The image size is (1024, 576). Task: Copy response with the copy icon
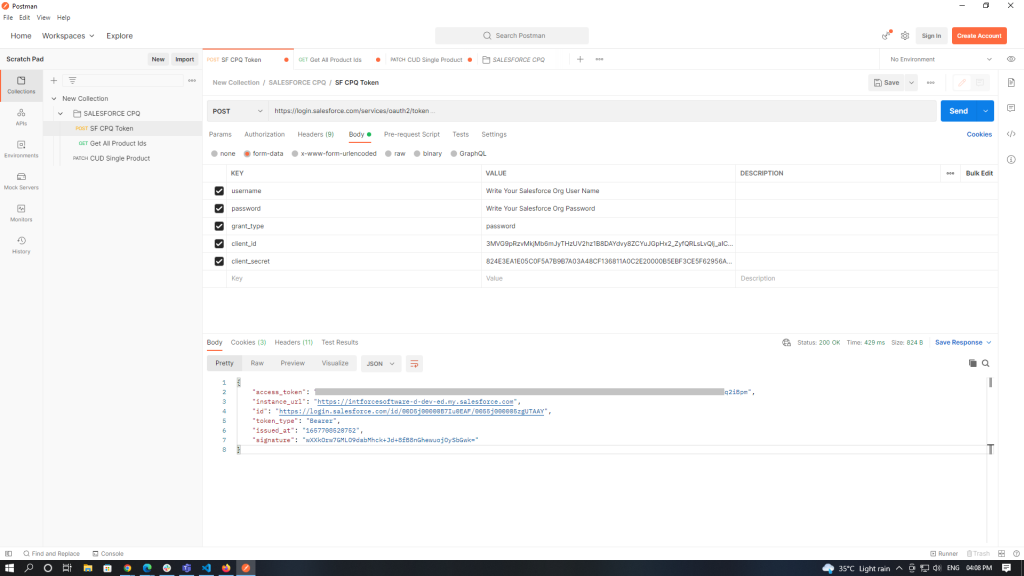[x=972, y=363]
